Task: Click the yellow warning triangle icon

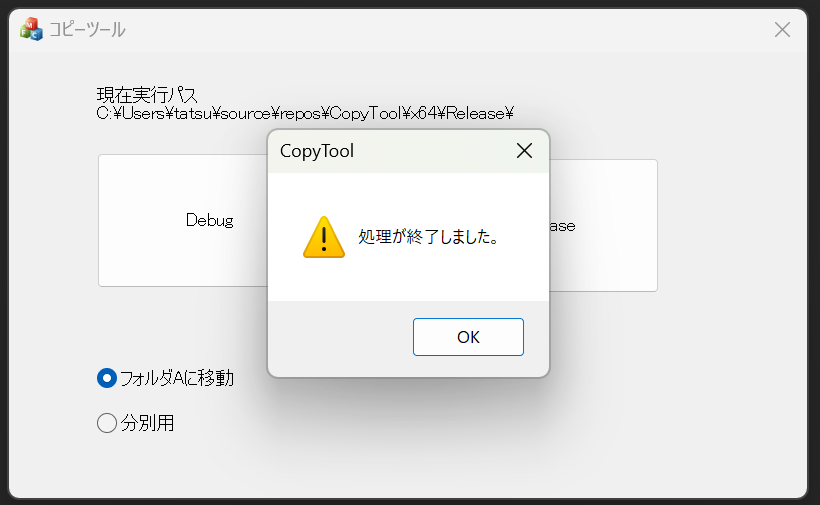Action: pyautogui.click(x=324, y=237)
